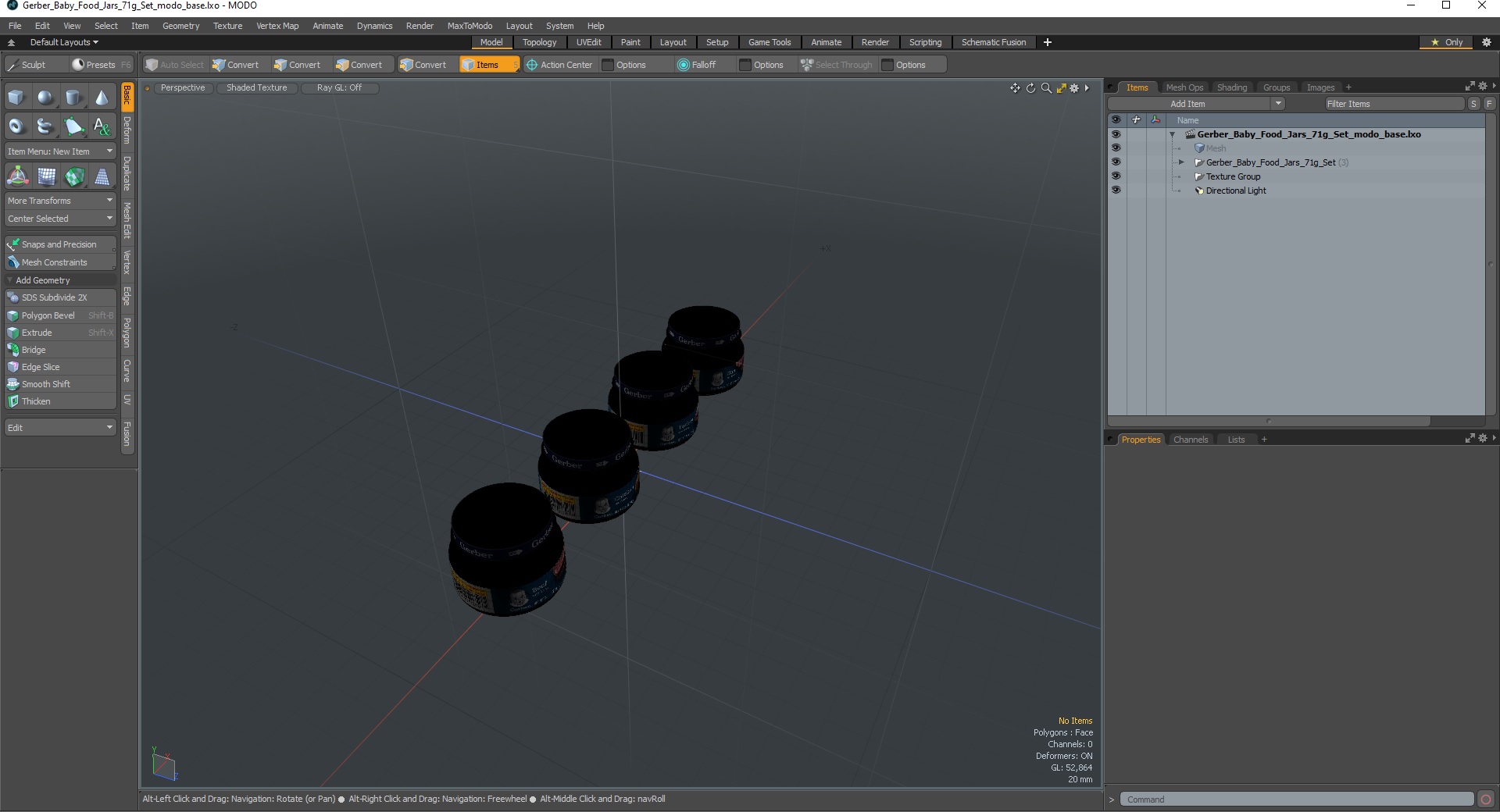The width and height of the screenshot is (1500, 812).
Task: Switch to the UVEdit layout tab
Action: 588,42
